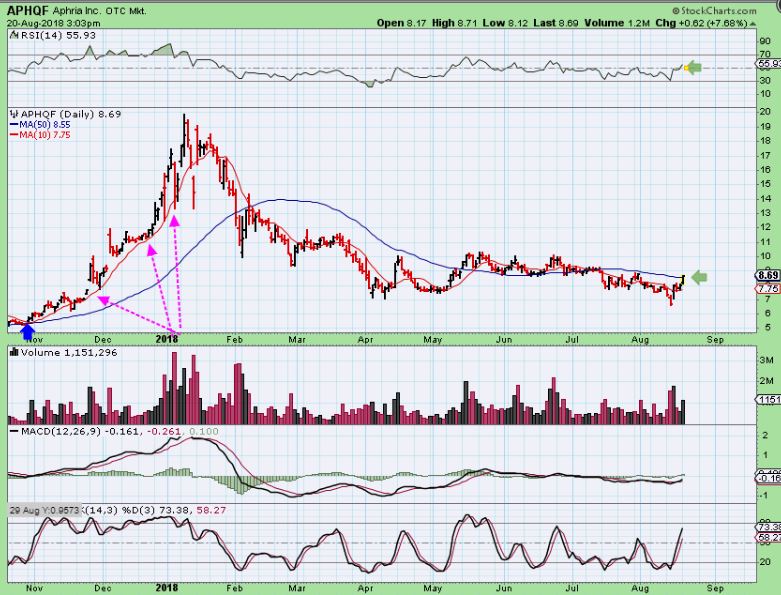Click the 29 Aug Y:0.9573 tooltip
781x595 pixels.
[44, 510]
